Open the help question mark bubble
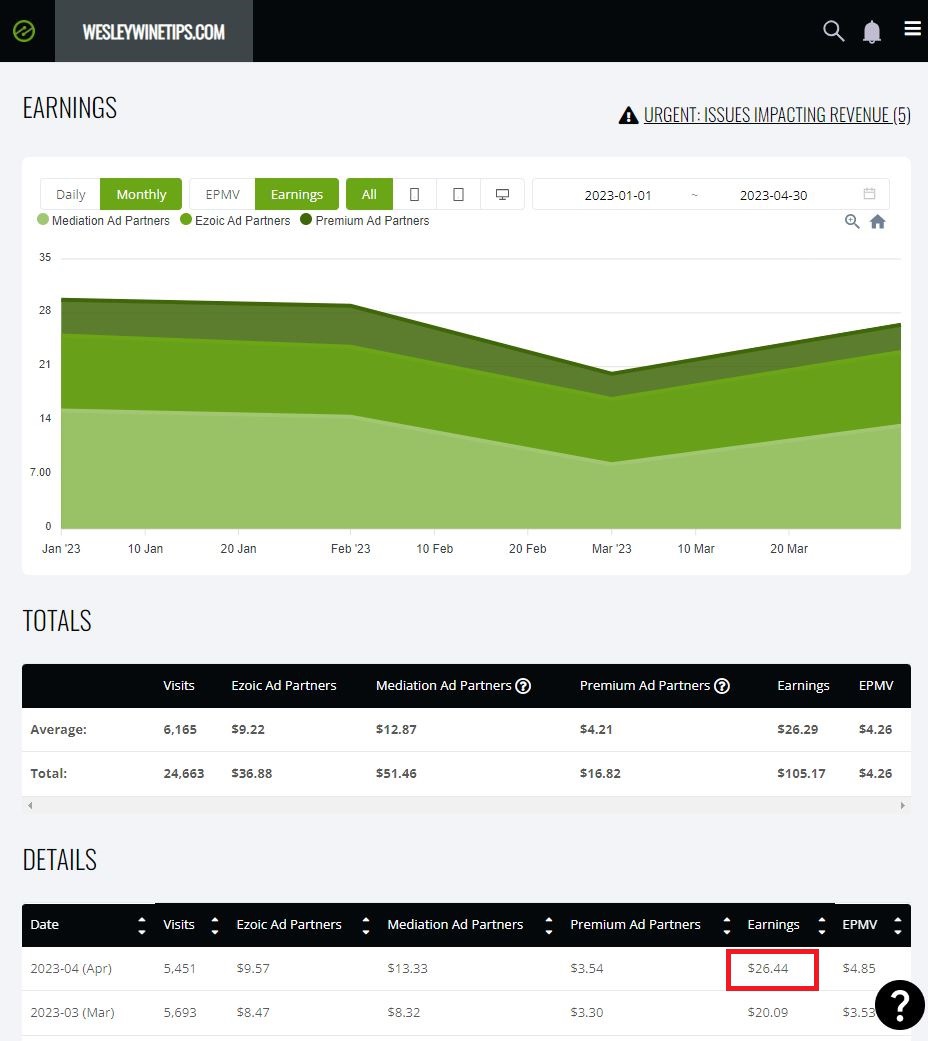Image resolution: width=928 pixels, height=1041 pixels. coord(899,1005)
